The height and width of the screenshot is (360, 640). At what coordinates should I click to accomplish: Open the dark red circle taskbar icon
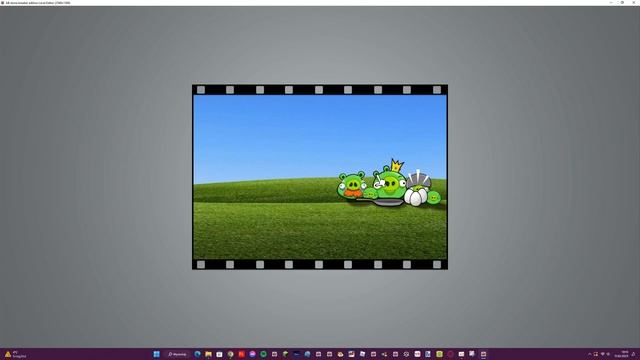point(450,354)
